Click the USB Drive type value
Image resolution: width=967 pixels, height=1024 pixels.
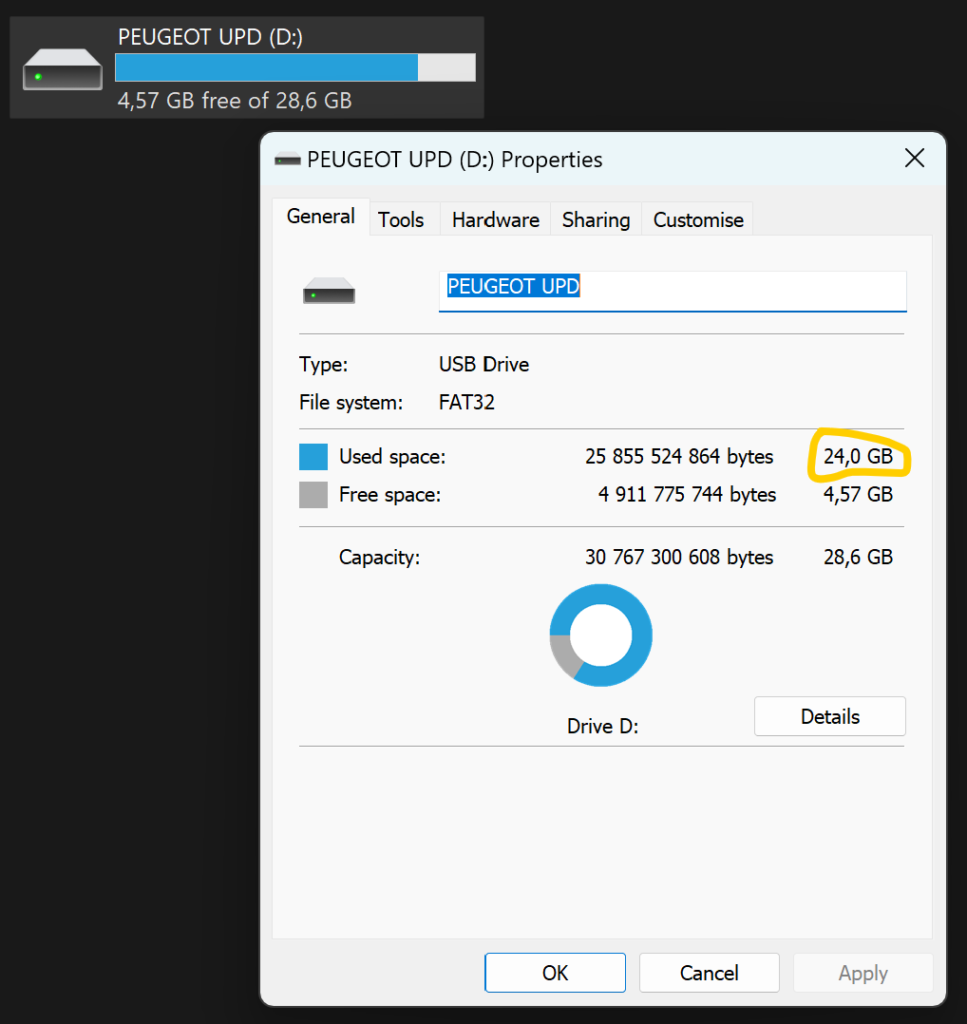click(x=484, y=364)
